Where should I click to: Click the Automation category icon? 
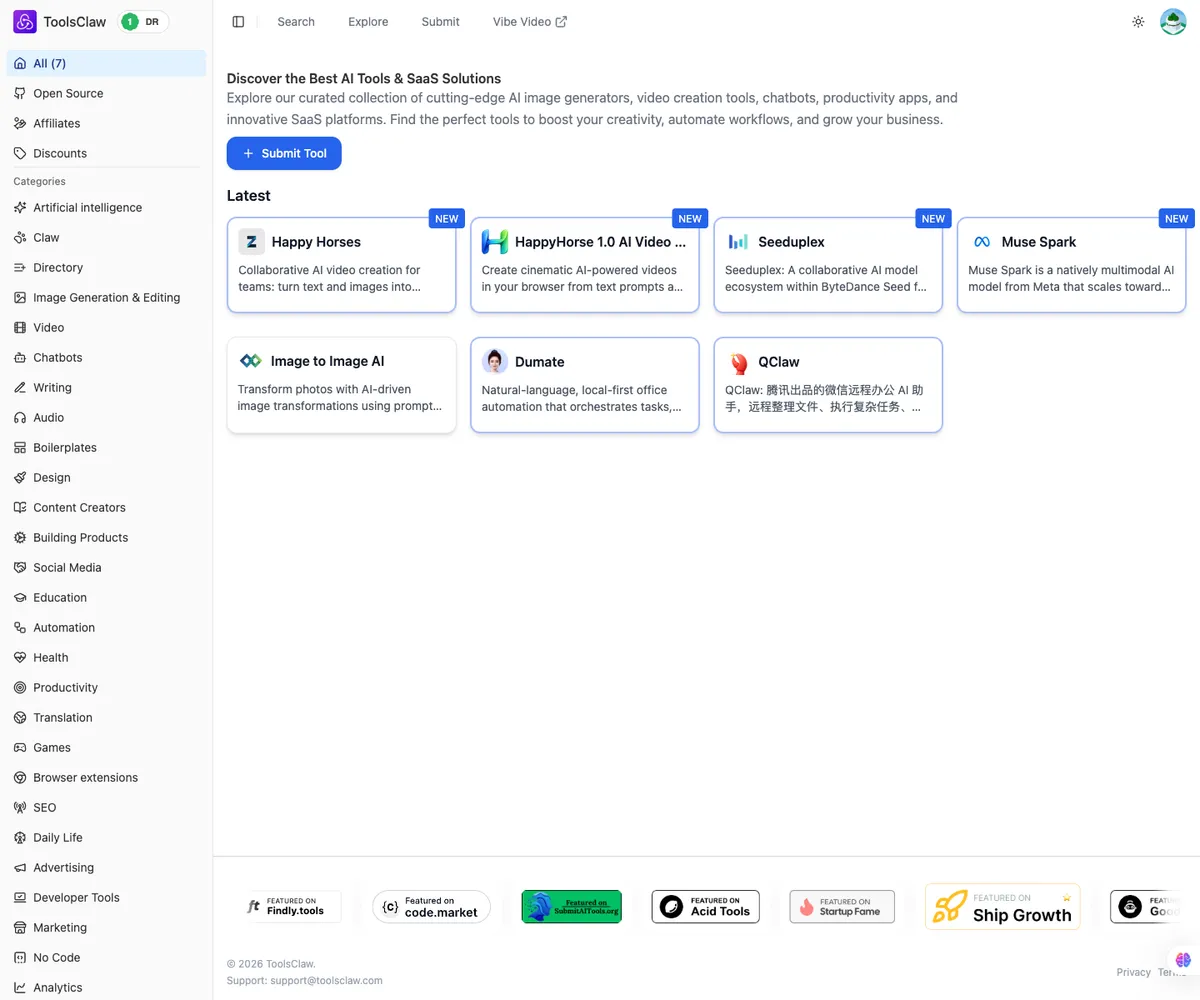point(20,627)
